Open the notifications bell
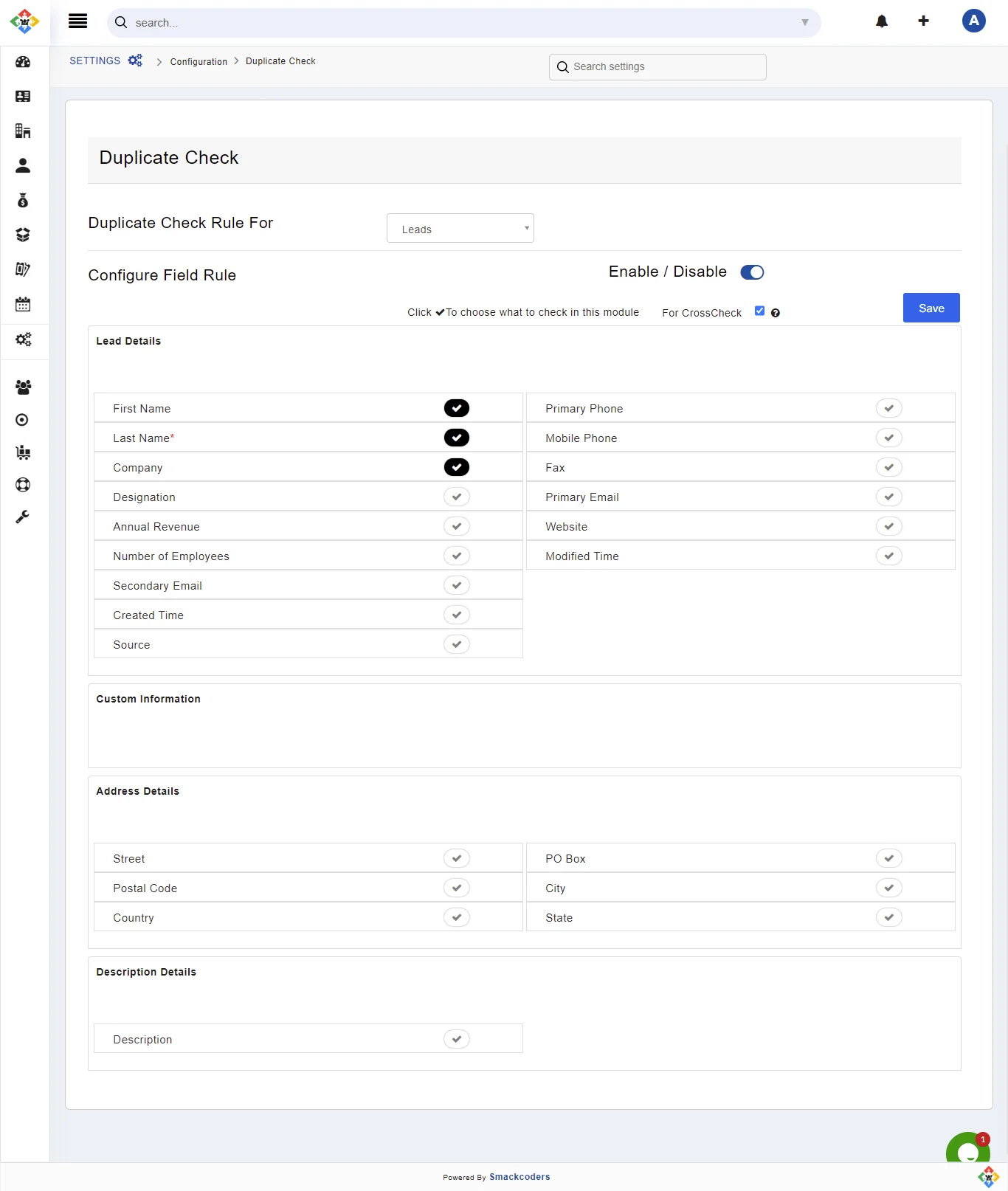The height and width of the screenshot is (1191, 1008). [x=882, y=21]
